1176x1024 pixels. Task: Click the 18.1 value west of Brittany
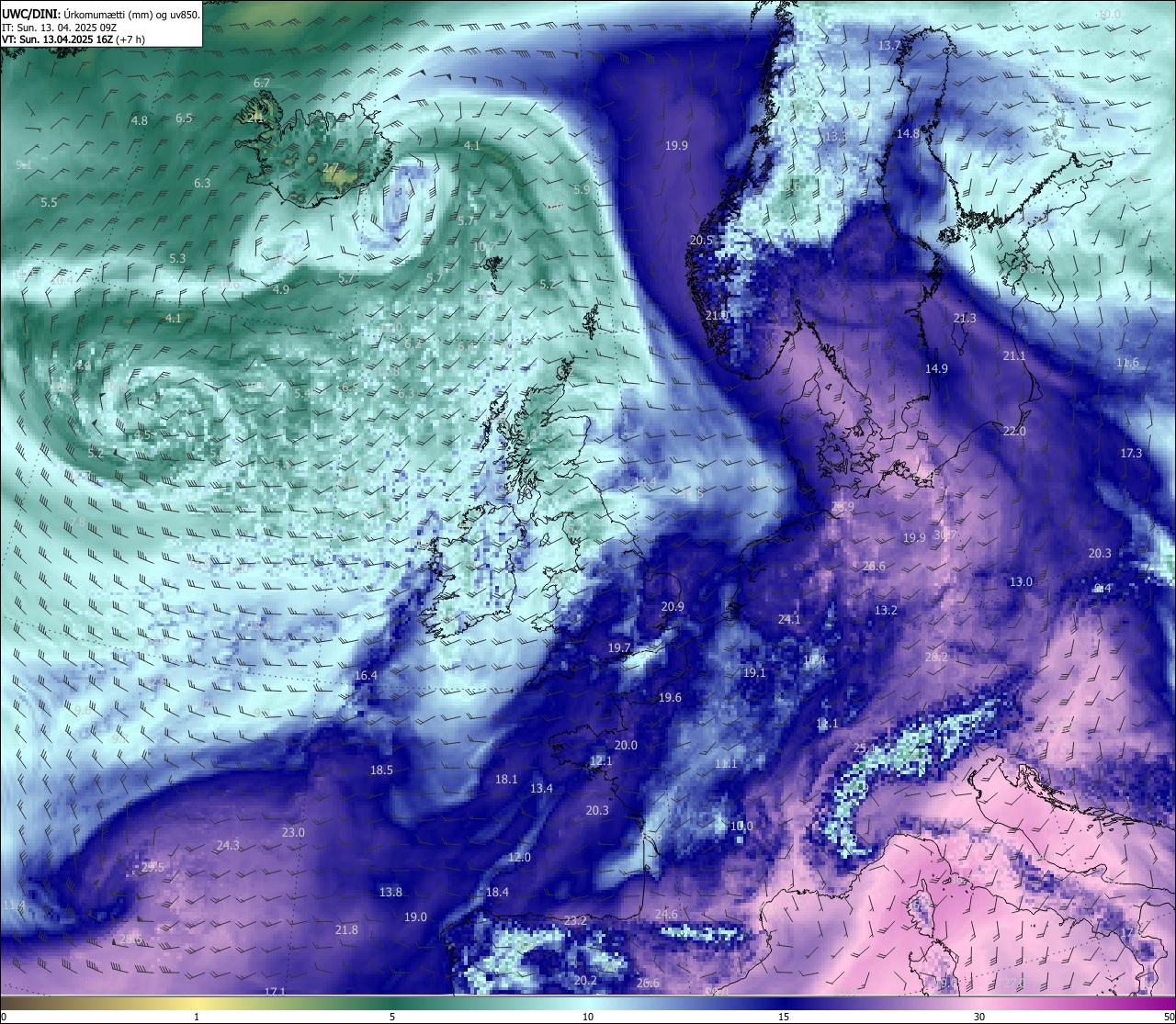pos(506,779)
